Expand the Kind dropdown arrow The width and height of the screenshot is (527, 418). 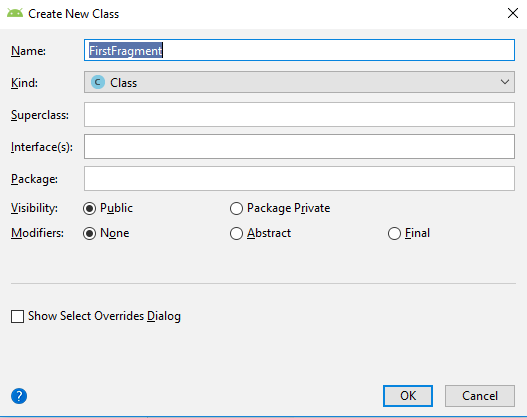(504, 82)
